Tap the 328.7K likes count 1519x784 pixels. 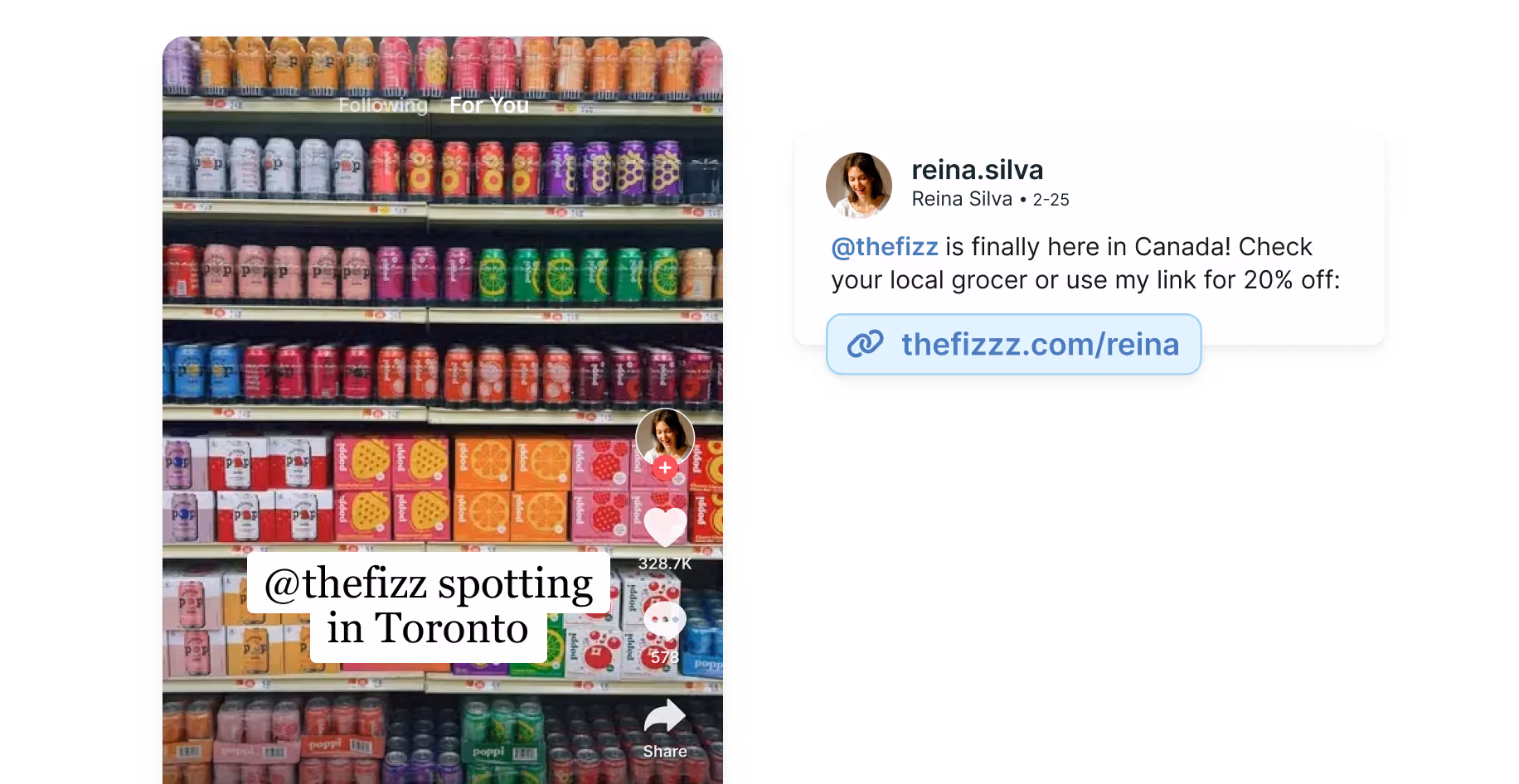[x=665, y=564]
